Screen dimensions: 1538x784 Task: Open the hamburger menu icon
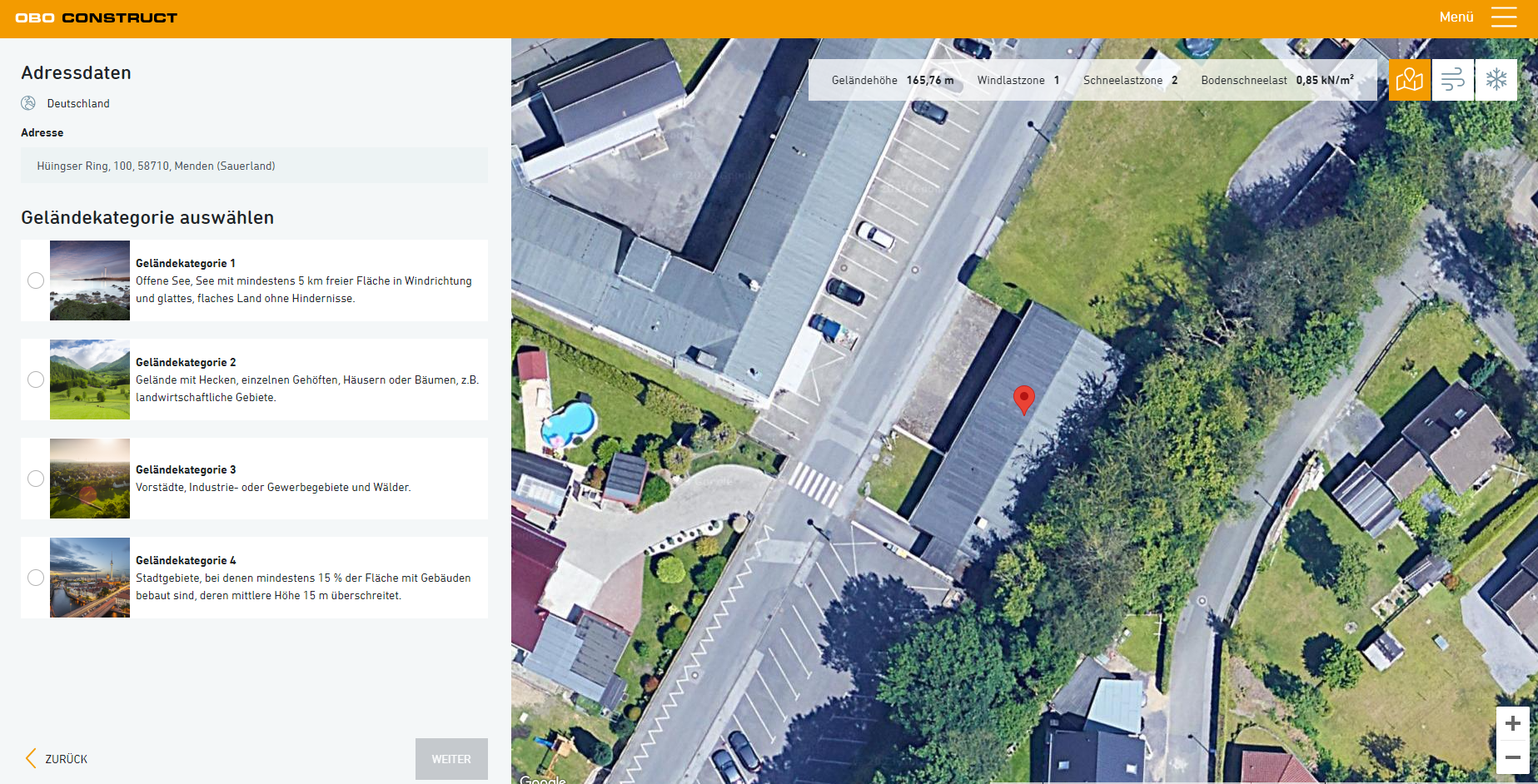tap(1503, 17)
